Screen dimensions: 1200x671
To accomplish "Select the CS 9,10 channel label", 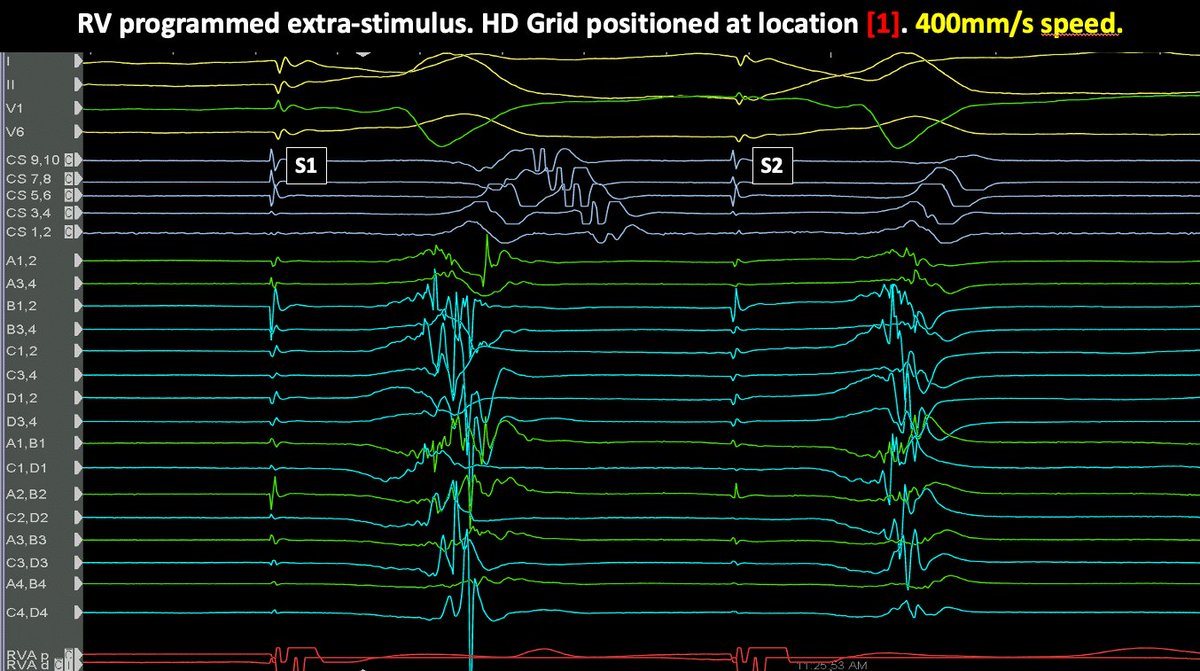I will coord(33,160).
